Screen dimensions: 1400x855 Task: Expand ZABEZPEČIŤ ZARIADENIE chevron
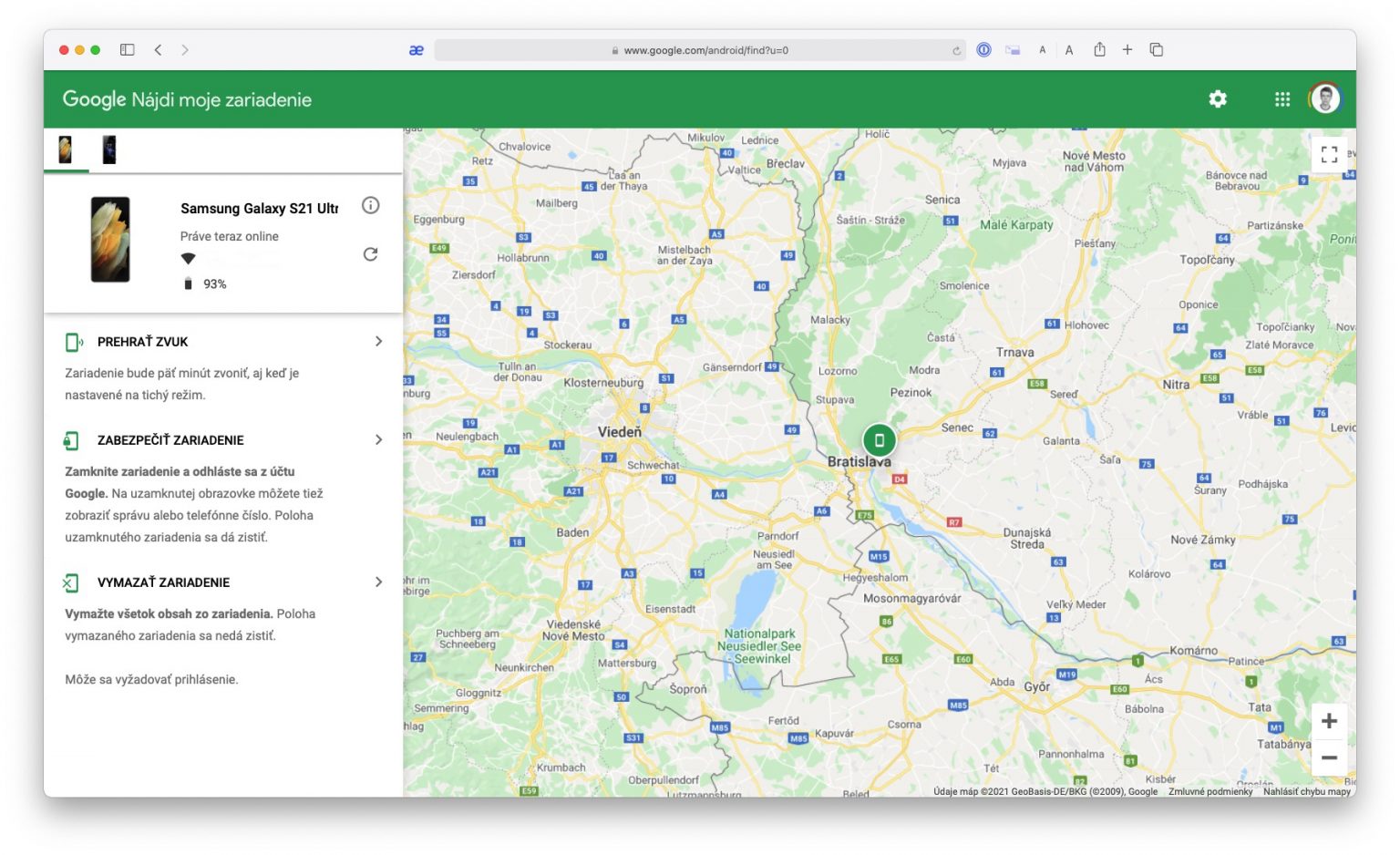pos(378,439)
